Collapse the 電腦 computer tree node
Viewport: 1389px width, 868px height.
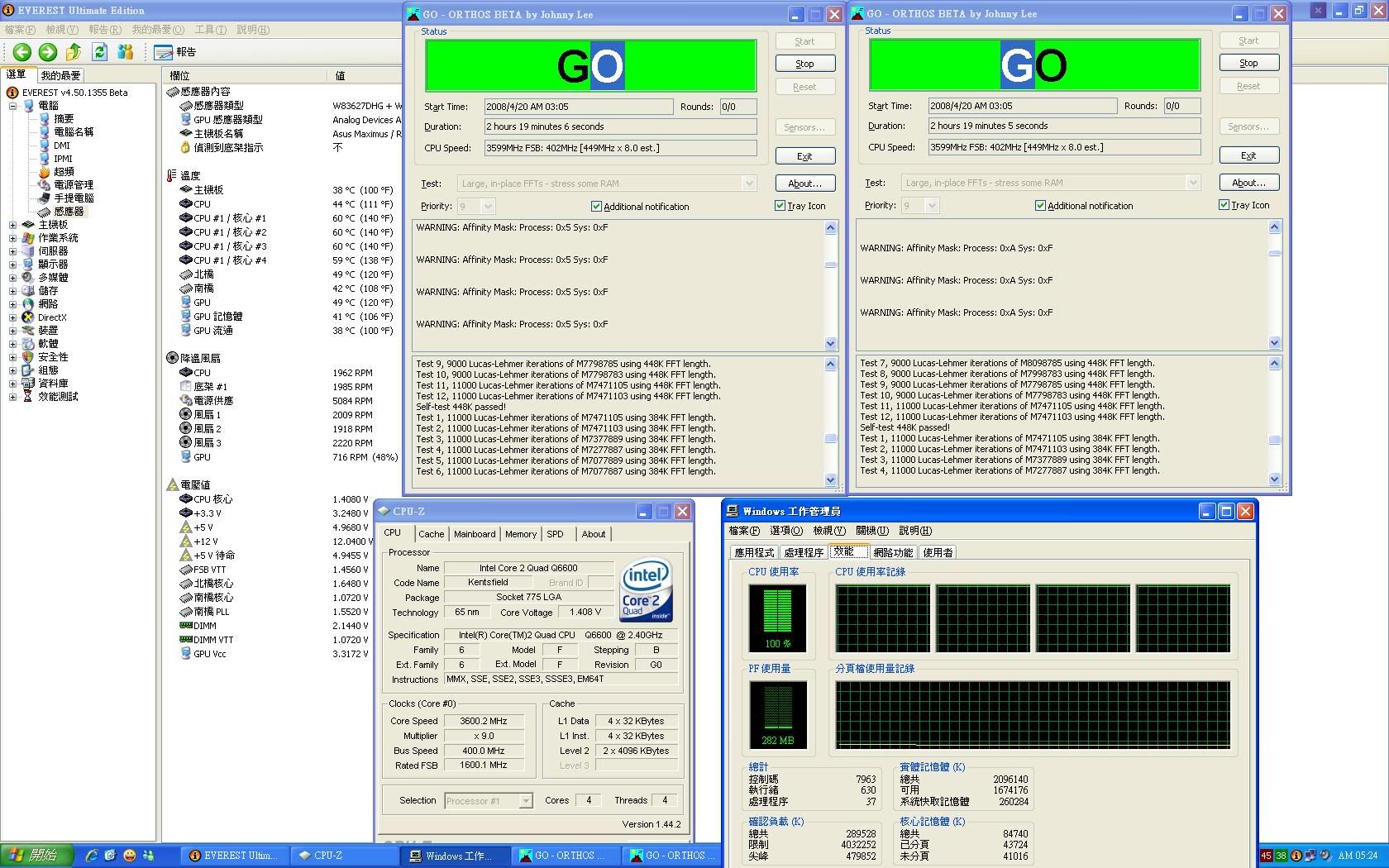click(12, 106)
